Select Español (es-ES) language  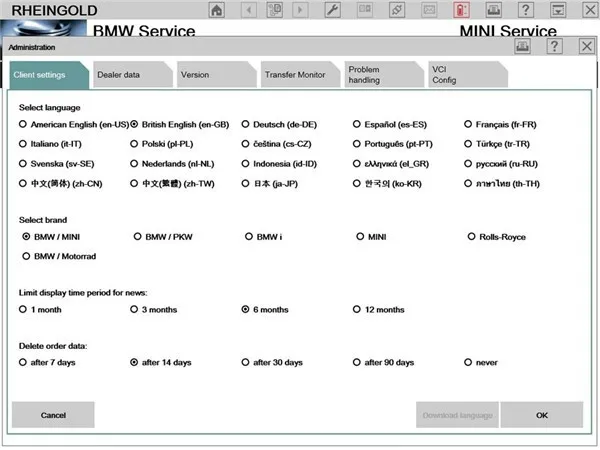(390, 124)
